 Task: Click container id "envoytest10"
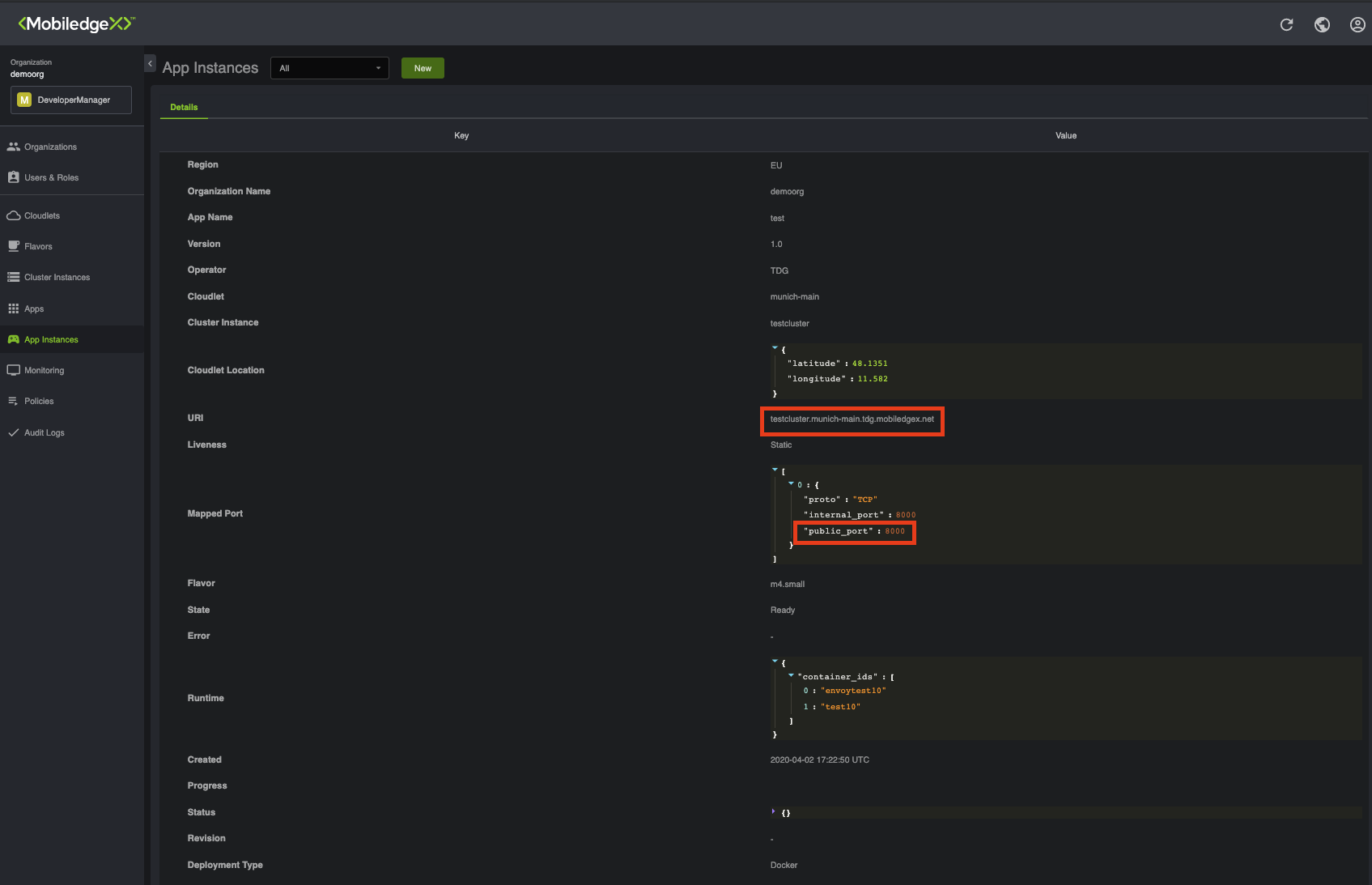point(853,691)
